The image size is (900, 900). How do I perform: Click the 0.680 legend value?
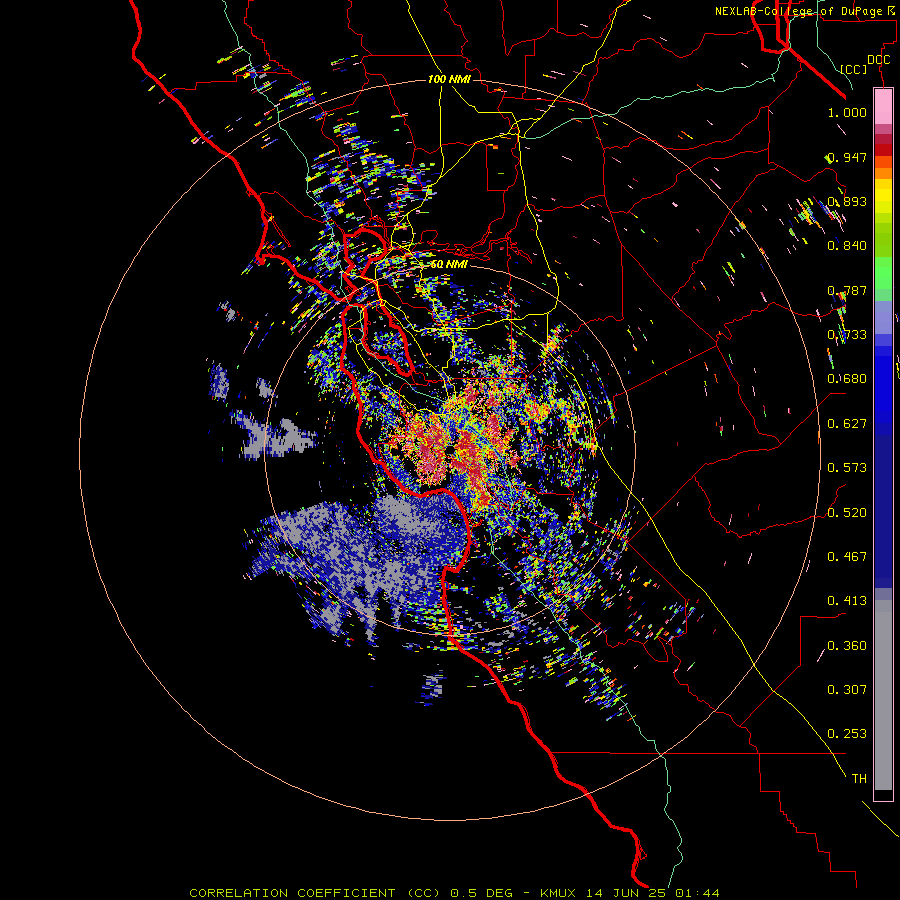tap(847, 379)
